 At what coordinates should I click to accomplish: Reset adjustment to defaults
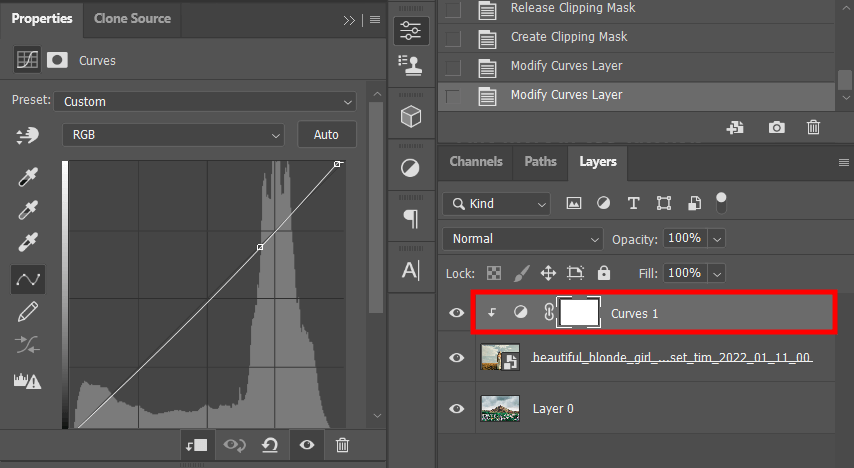270,445
